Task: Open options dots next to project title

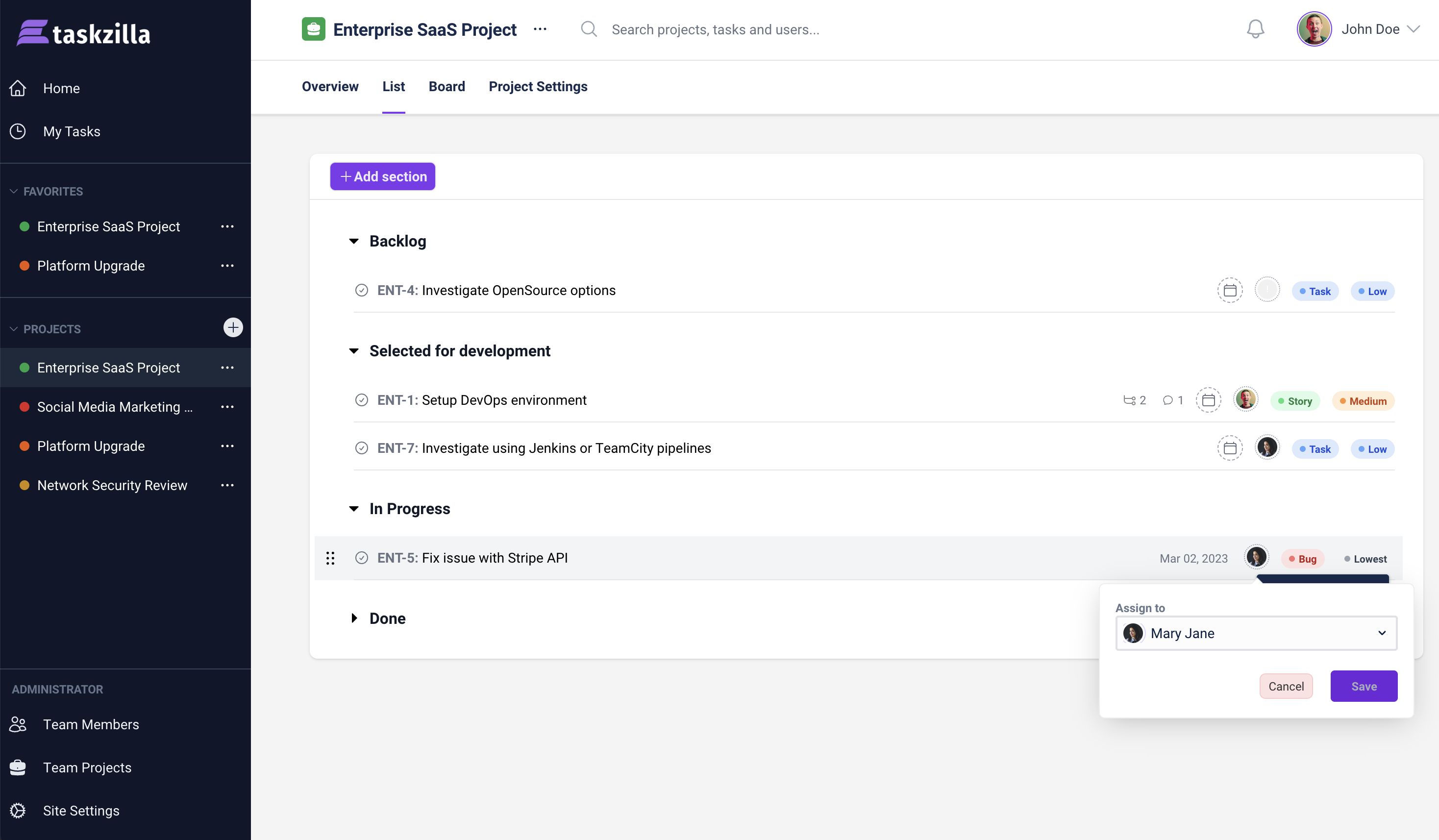Action: pyautogui.click(x=540, y=29)
